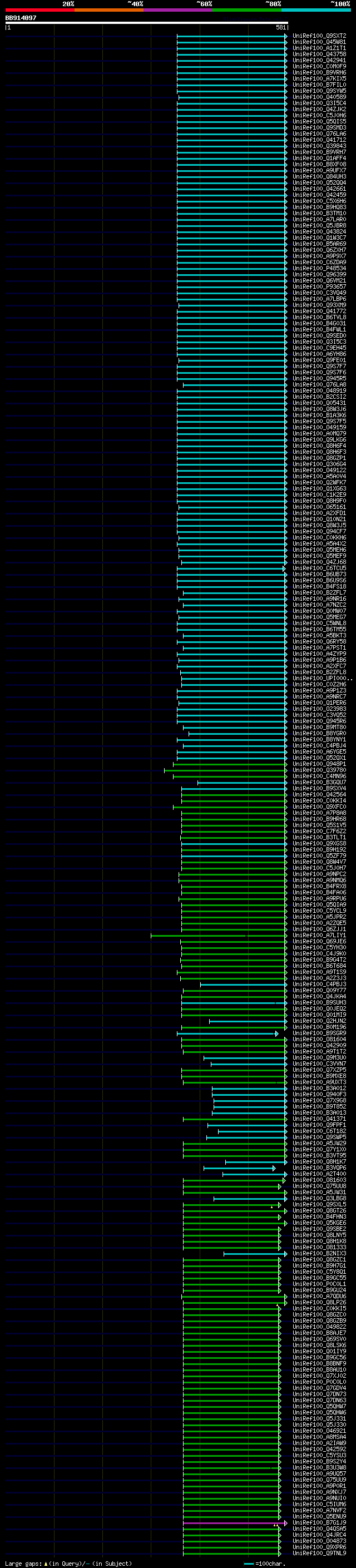Select the hit UniRef100_Q9XGS8
This screenshot has height=1568, width=356.
pyautogui.click(x=319, y=843)
